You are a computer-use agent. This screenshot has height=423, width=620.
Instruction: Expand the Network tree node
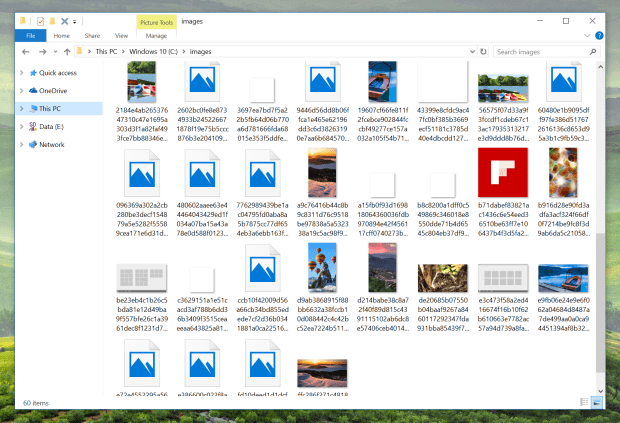click(x=21, y=144)
